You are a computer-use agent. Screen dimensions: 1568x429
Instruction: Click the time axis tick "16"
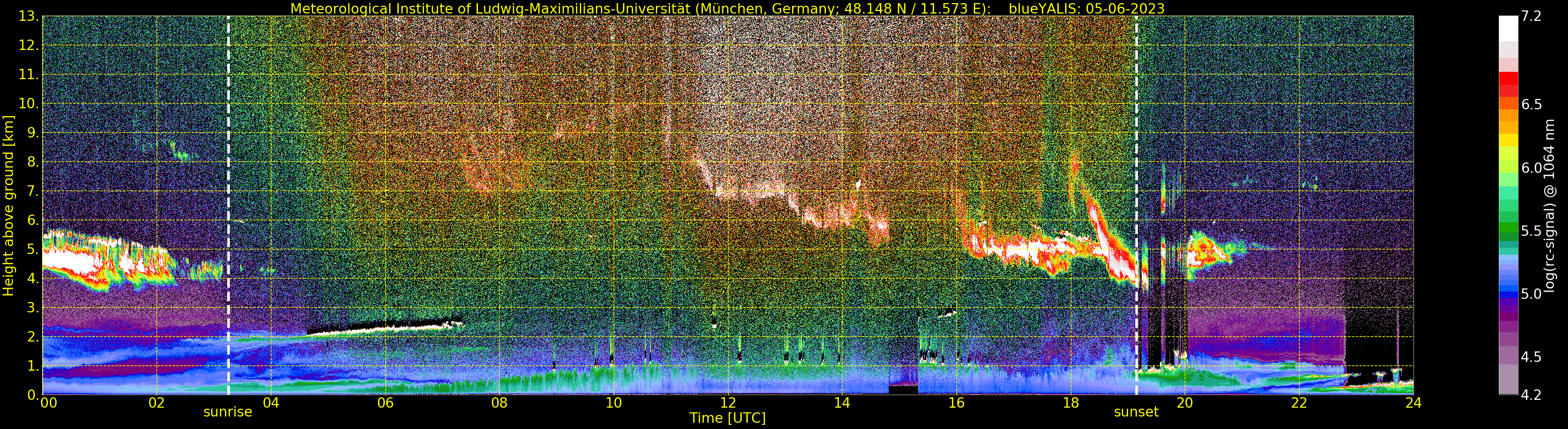pos(956,403)
